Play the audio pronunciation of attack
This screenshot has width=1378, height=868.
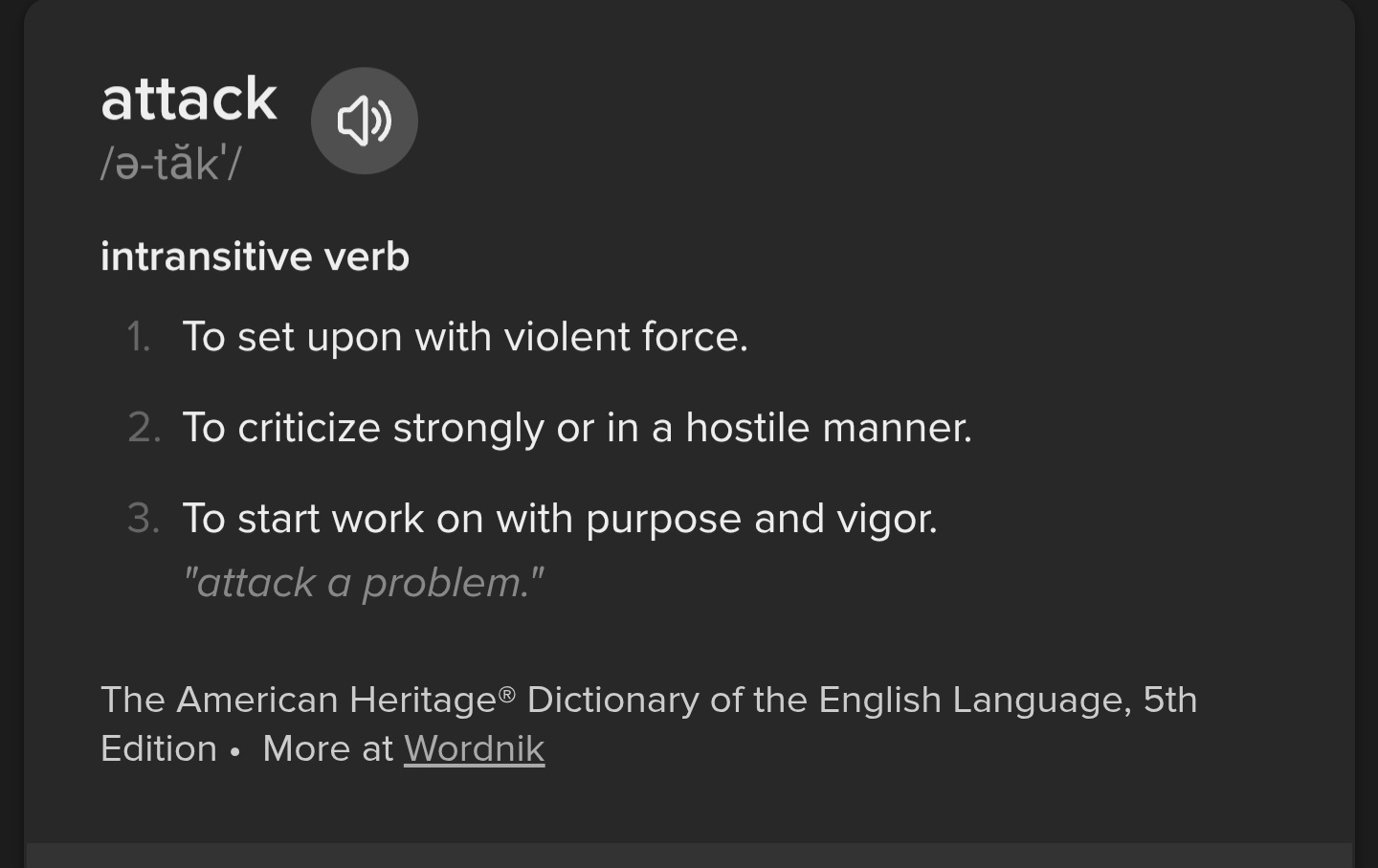(x=365, y=121)
